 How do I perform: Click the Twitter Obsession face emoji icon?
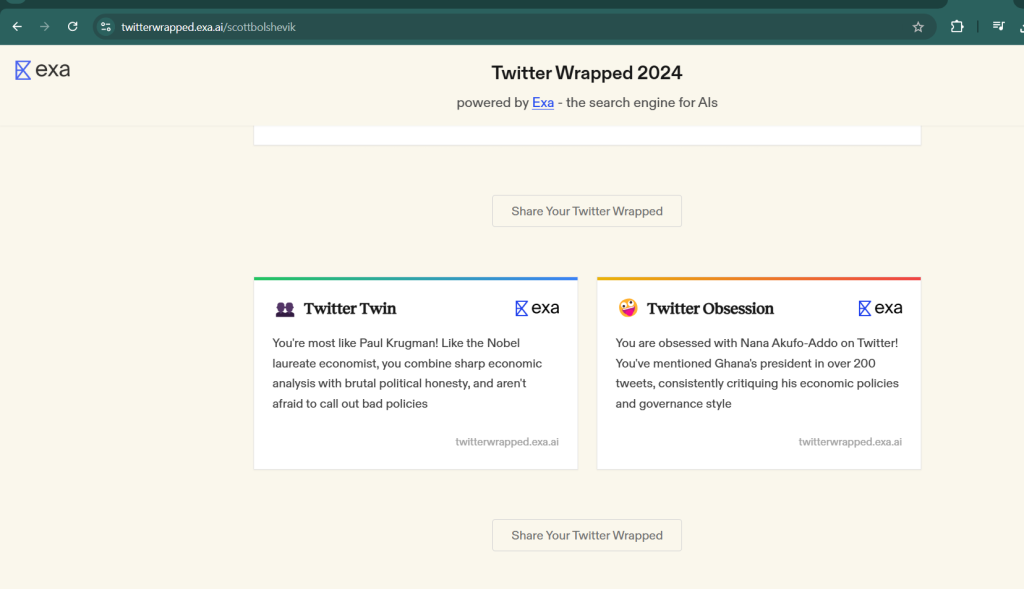pyautogui.click(x=628, y=308)
